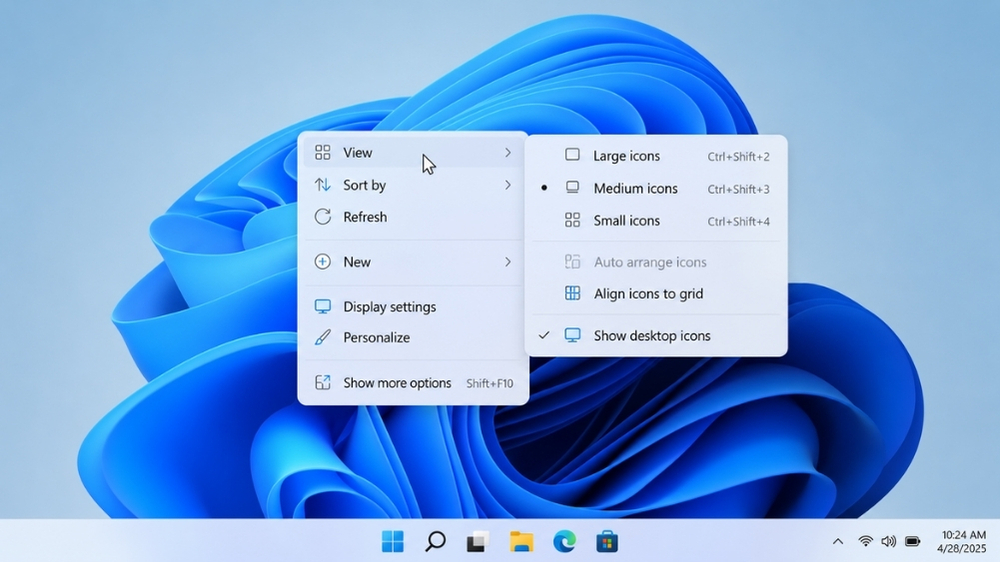Click the Align icons to grid icon
This screenshot has height=562, width=1000.
click(x=573, y=293)
